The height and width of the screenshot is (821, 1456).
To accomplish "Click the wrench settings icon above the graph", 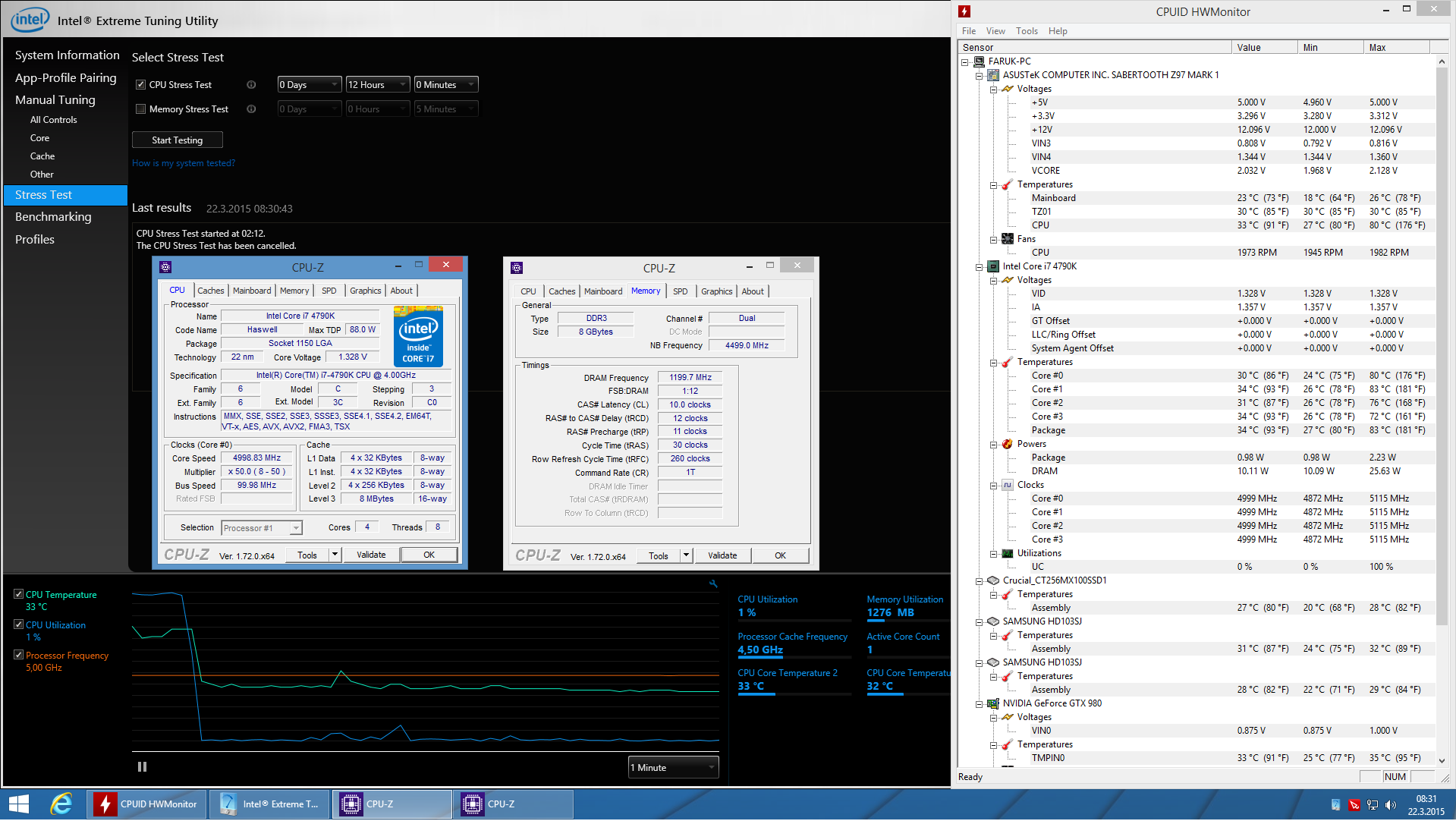I will (x=713, y=584).
